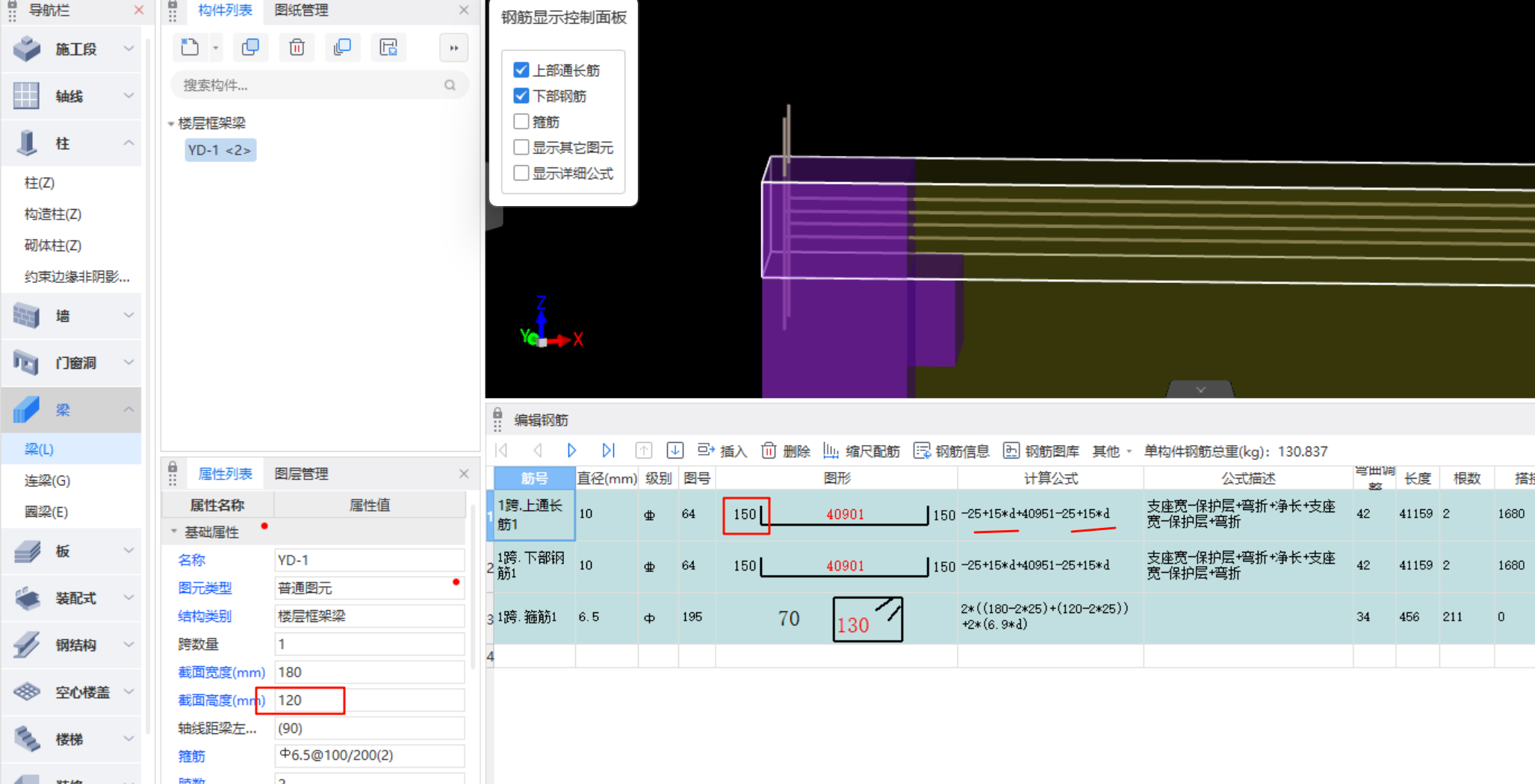Delete the component with the trash icon
This screenshot has height=784, width=1535.
[297, 48]
